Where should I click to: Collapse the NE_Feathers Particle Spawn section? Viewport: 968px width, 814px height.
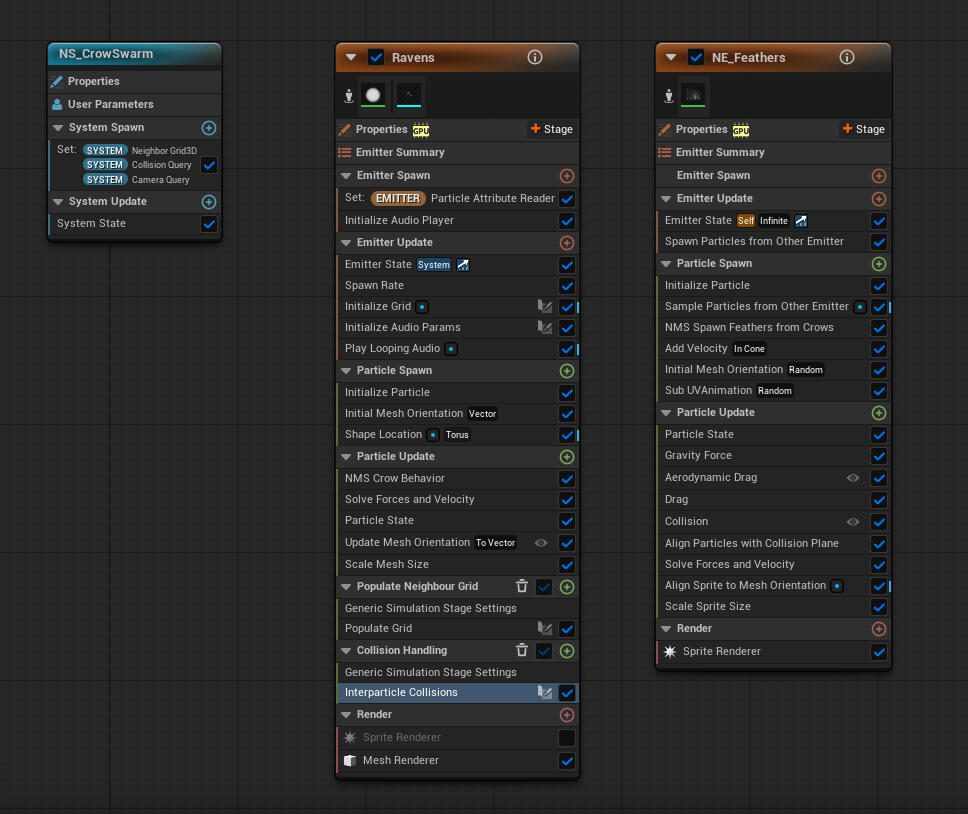click(667, 264)
